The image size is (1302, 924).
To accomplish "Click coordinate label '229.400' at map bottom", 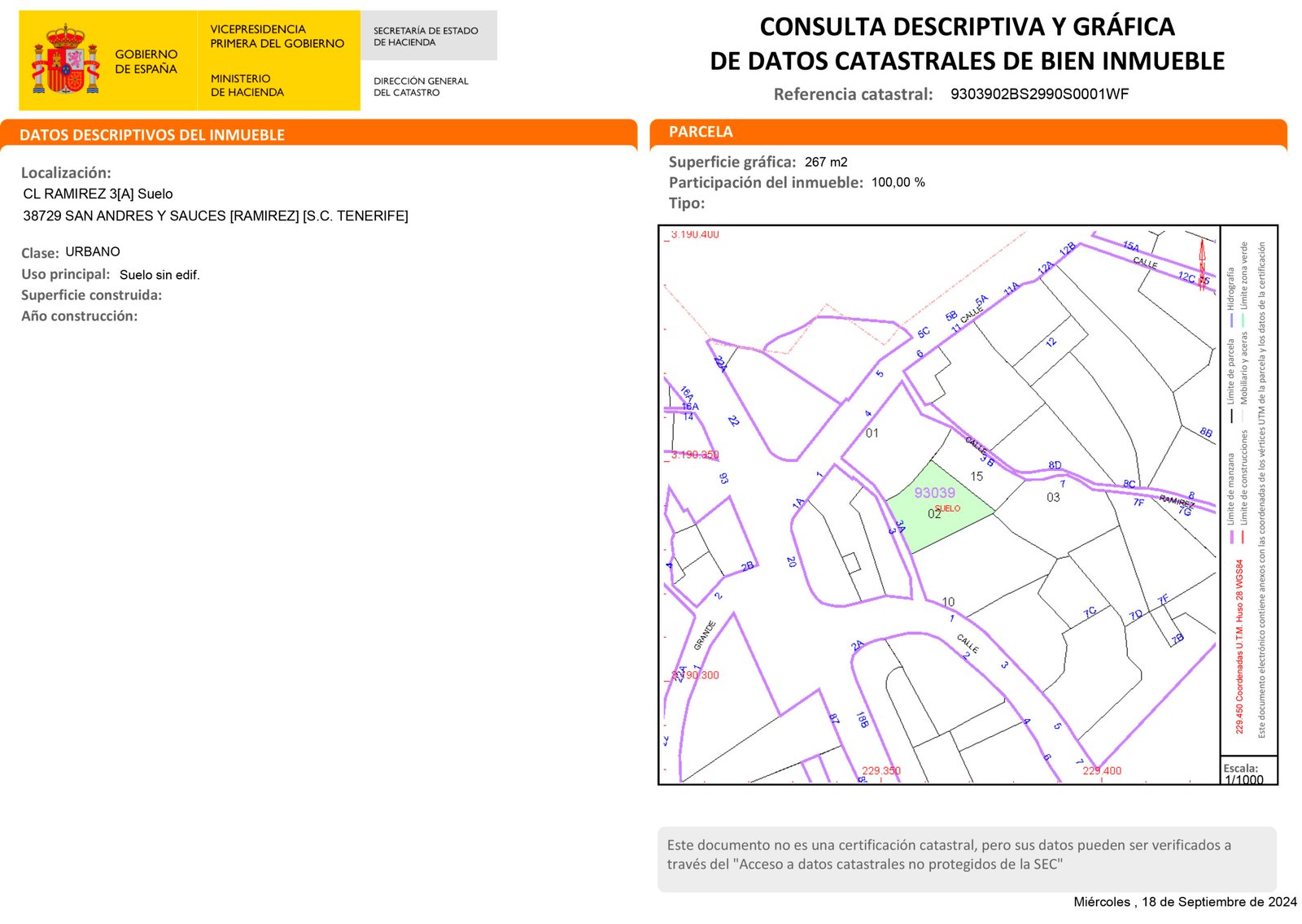I will 1102,771.
